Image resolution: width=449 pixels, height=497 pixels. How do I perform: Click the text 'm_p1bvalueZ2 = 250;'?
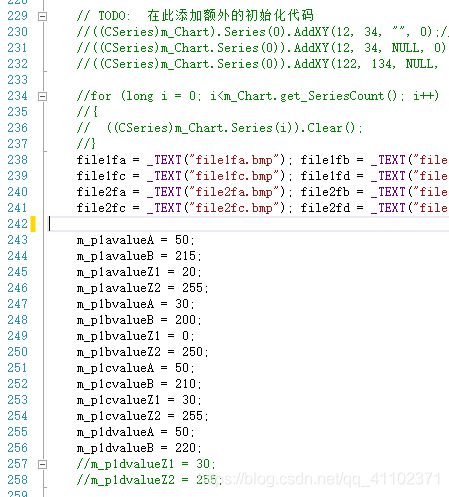click(x=142, y=352)
